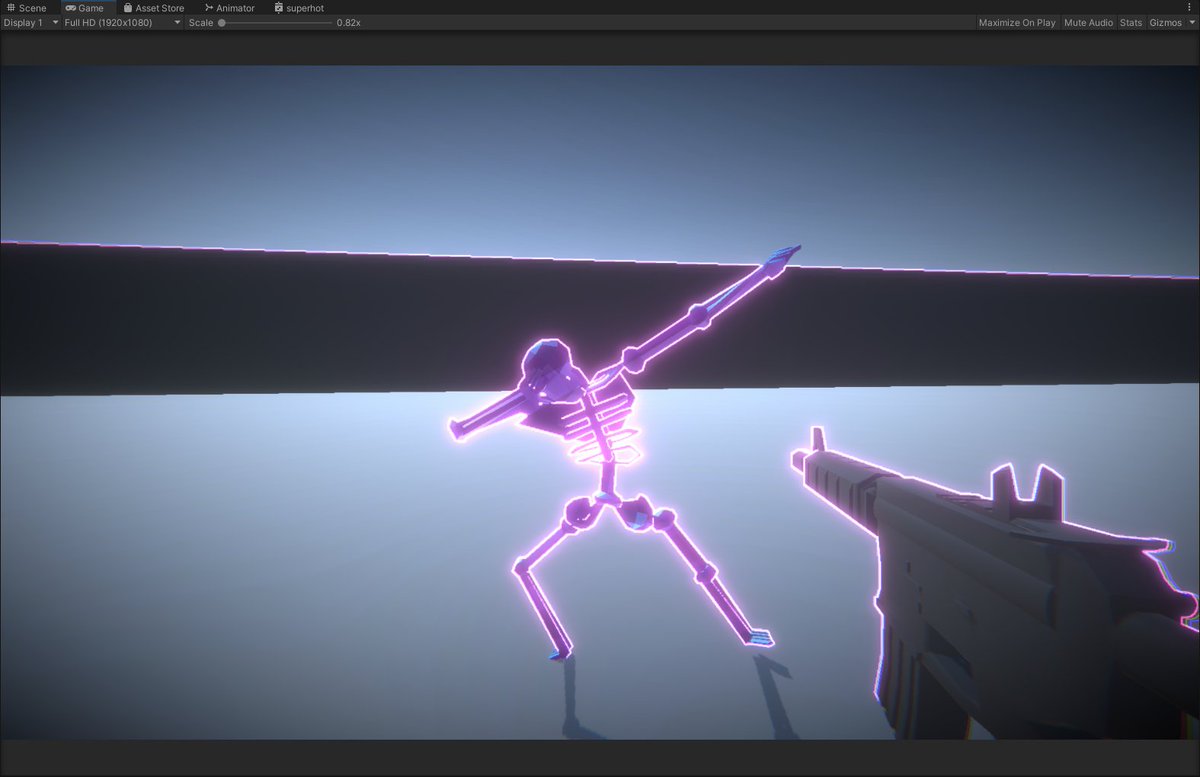
Task: Toggle Maximize On Play
Action: click(x=1017, y=22)
